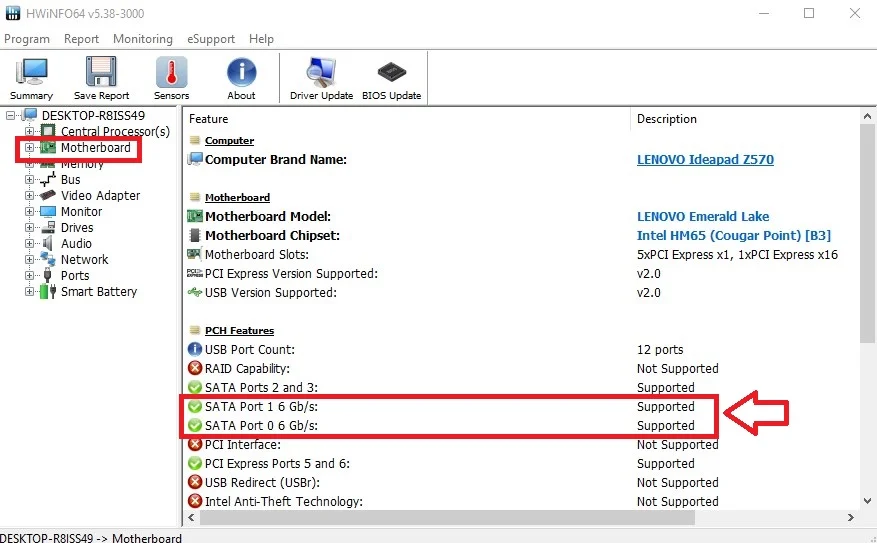Select the Motherboard Slots row

coord(523,255)
